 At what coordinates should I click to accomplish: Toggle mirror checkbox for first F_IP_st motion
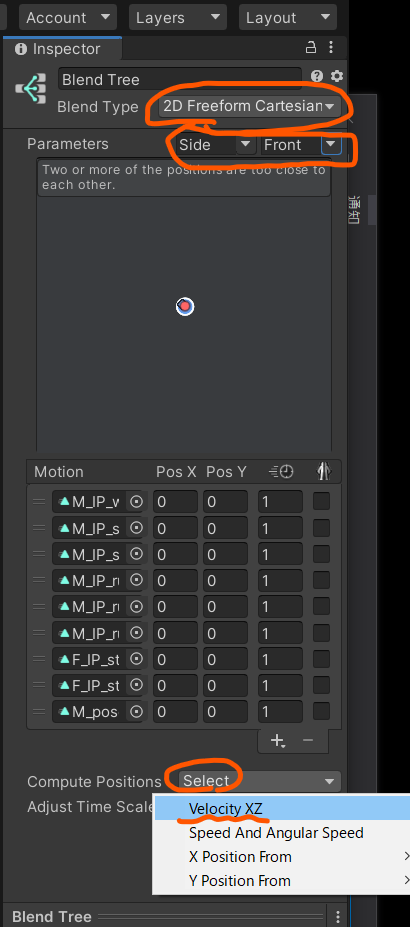tap(321, 659)
